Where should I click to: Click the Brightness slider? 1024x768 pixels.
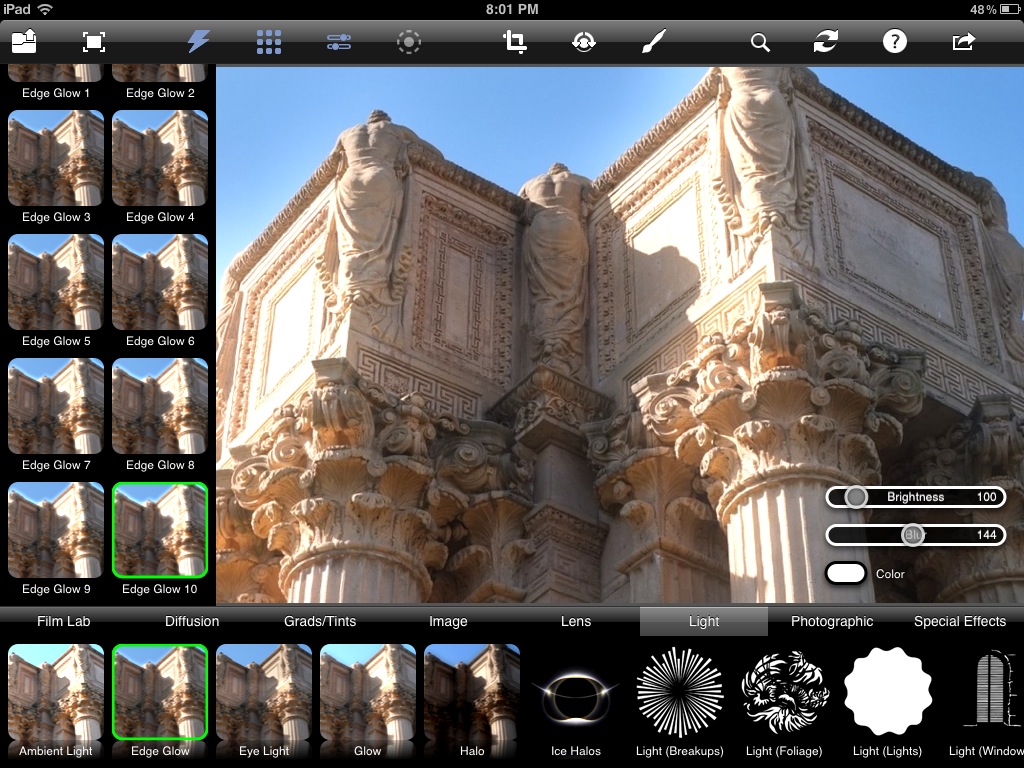(915, 497)
